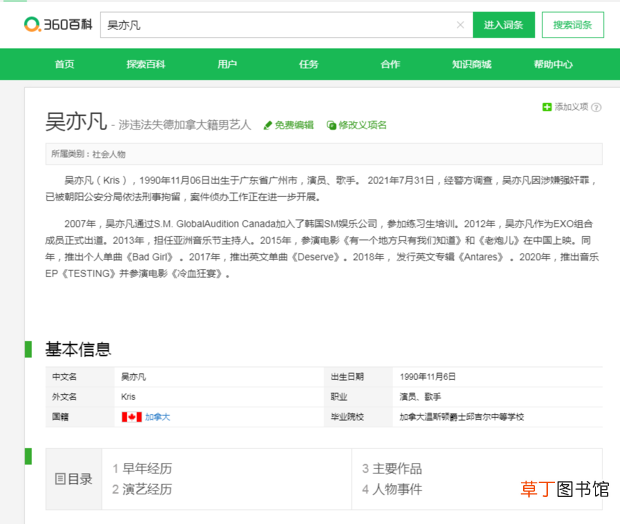
Task: Click the search input containing 吴亦凡
Action: pos(286,25)
